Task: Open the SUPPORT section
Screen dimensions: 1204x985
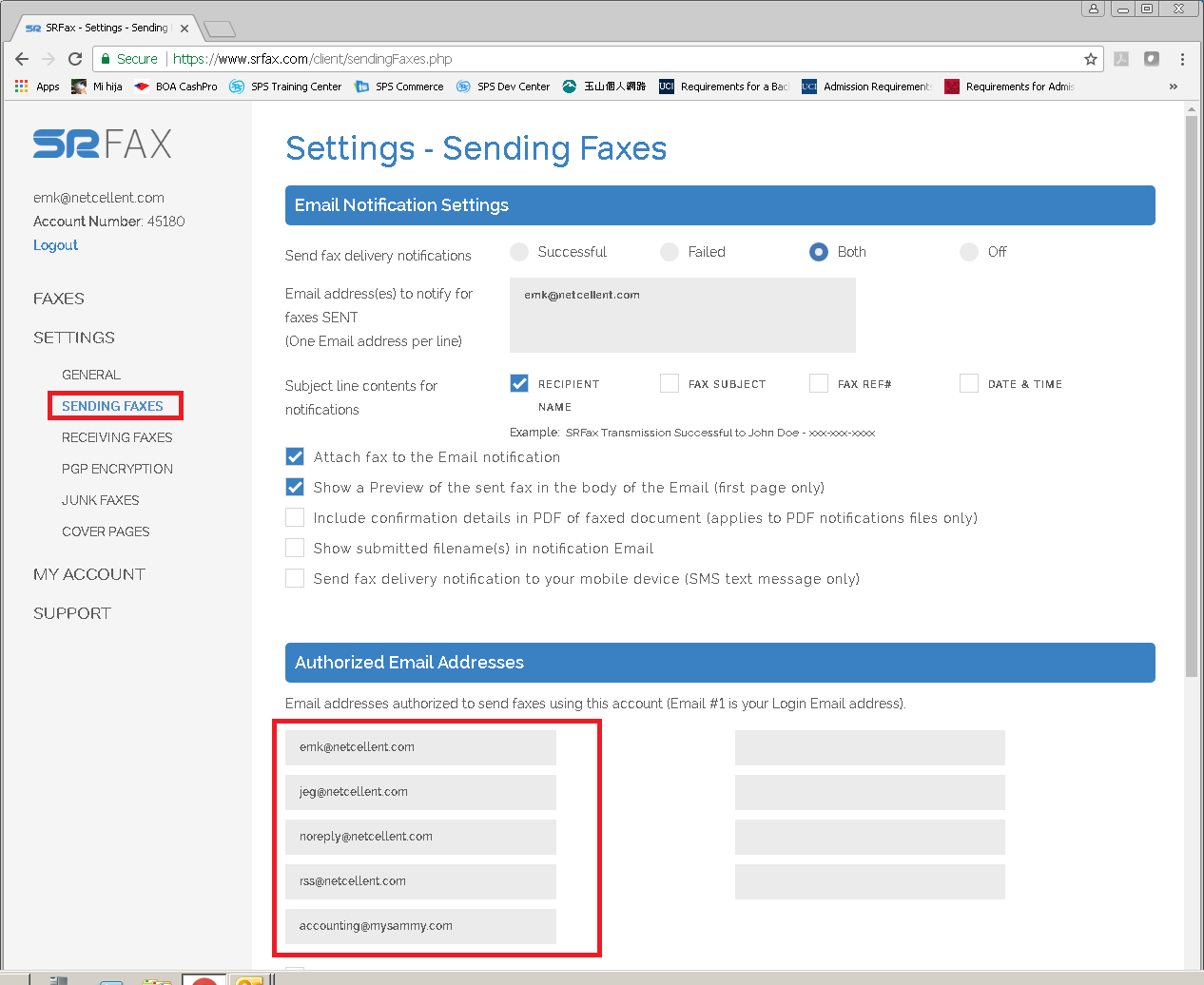Action: [72, 613]
